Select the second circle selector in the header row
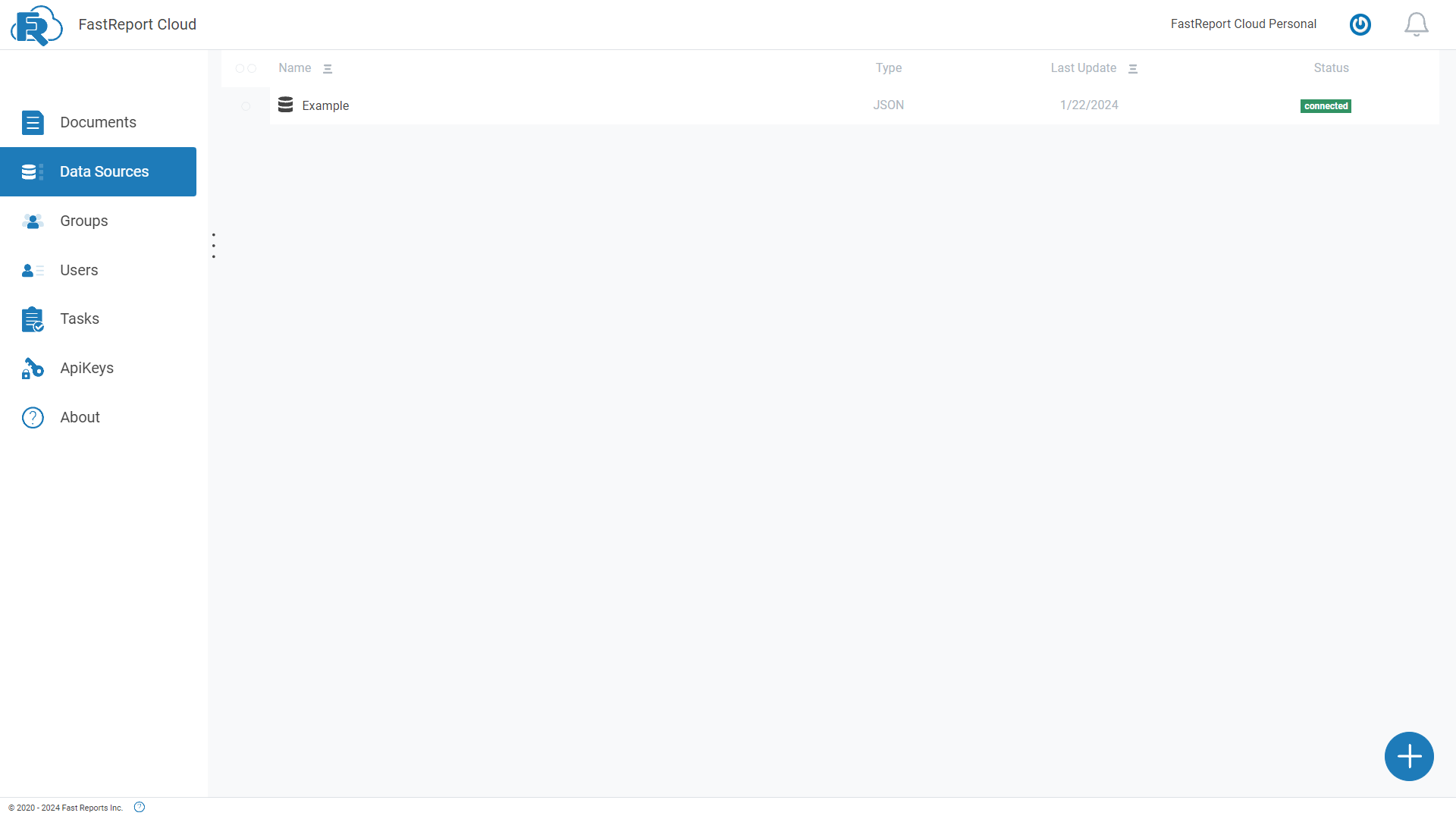The height and width of the screenshot is (819, 1456). point(252,68)
